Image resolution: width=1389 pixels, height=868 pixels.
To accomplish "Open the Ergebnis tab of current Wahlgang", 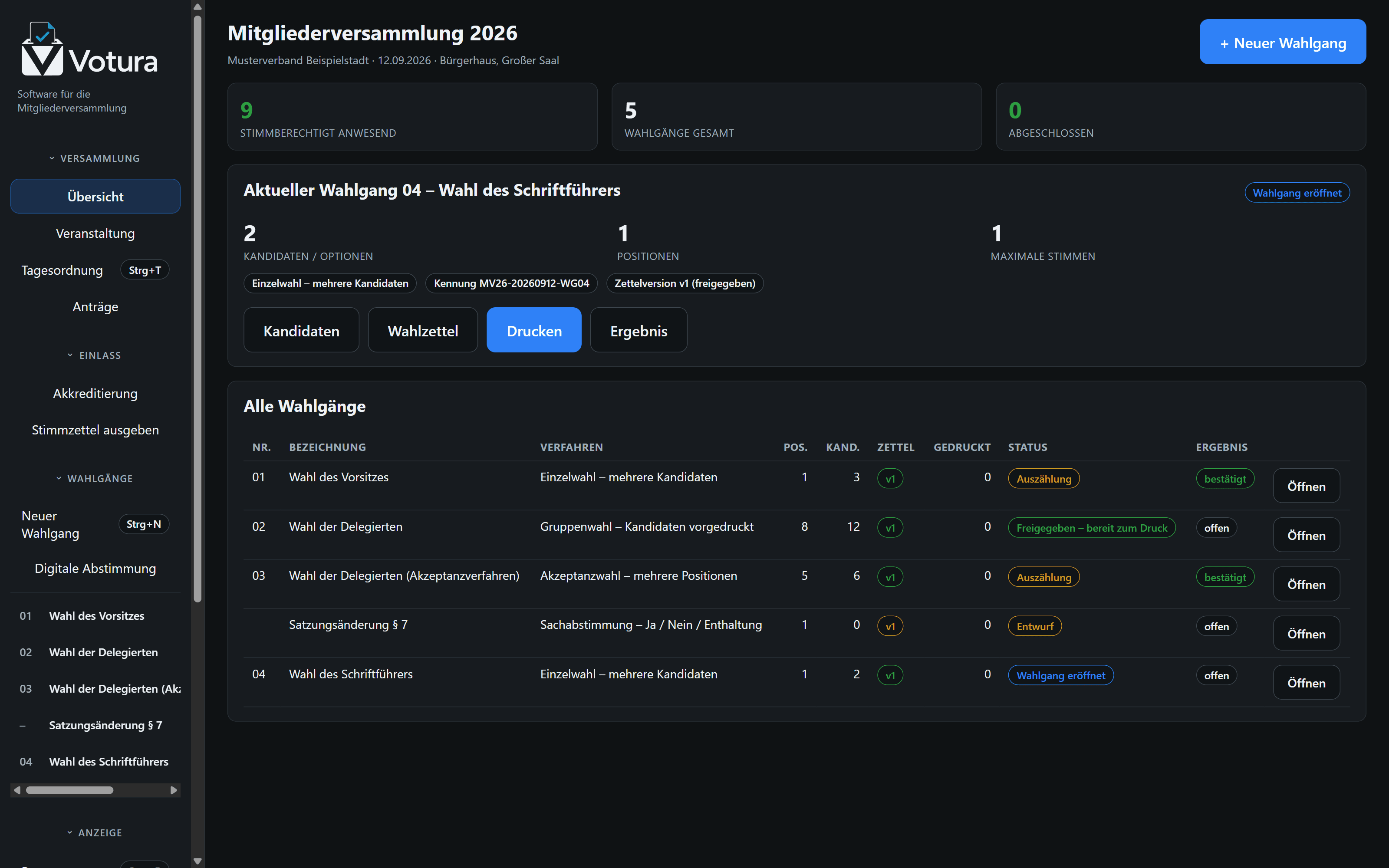I will coord(638,330).
